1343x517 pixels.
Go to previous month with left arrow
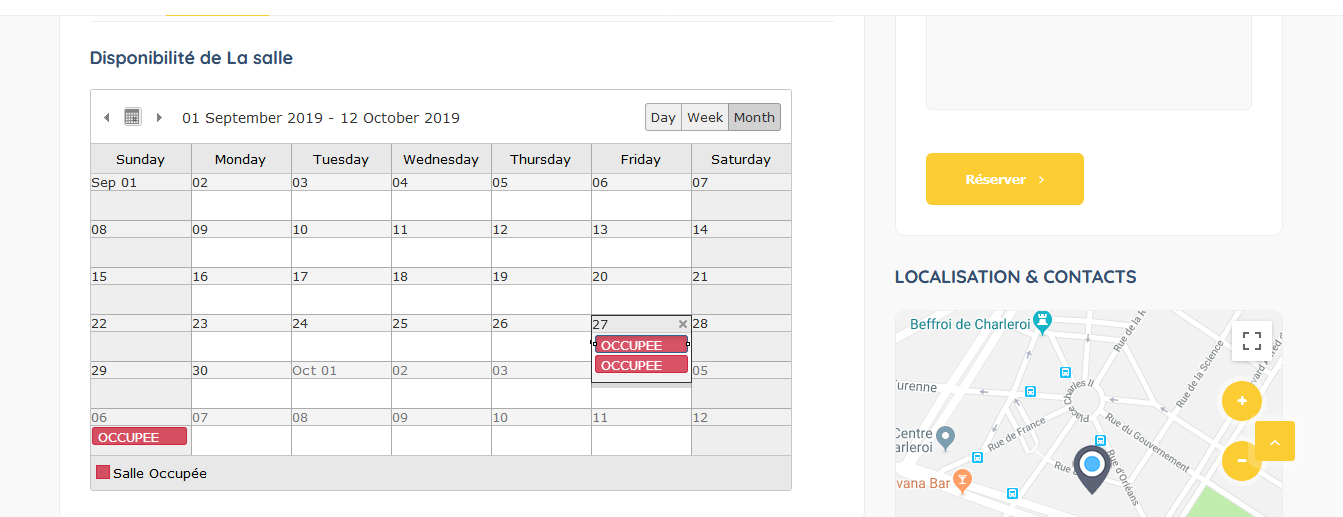point(107,118)
